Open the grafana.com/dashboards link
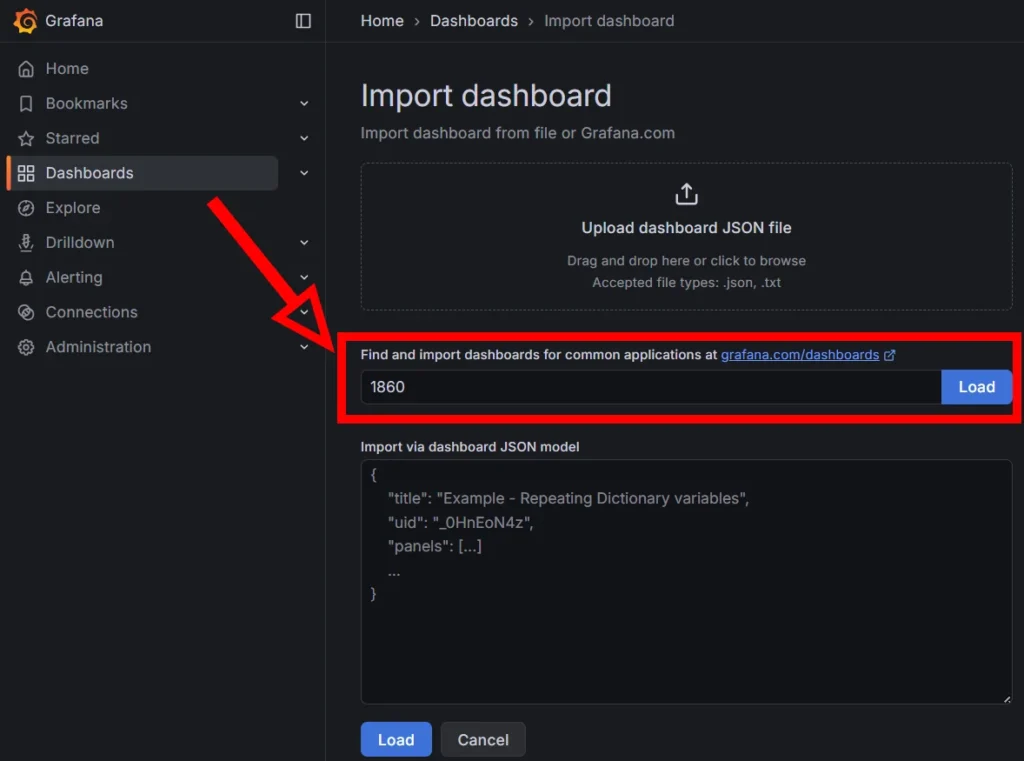The width and height of the screenshot is (1024, 761). point(800,355)
